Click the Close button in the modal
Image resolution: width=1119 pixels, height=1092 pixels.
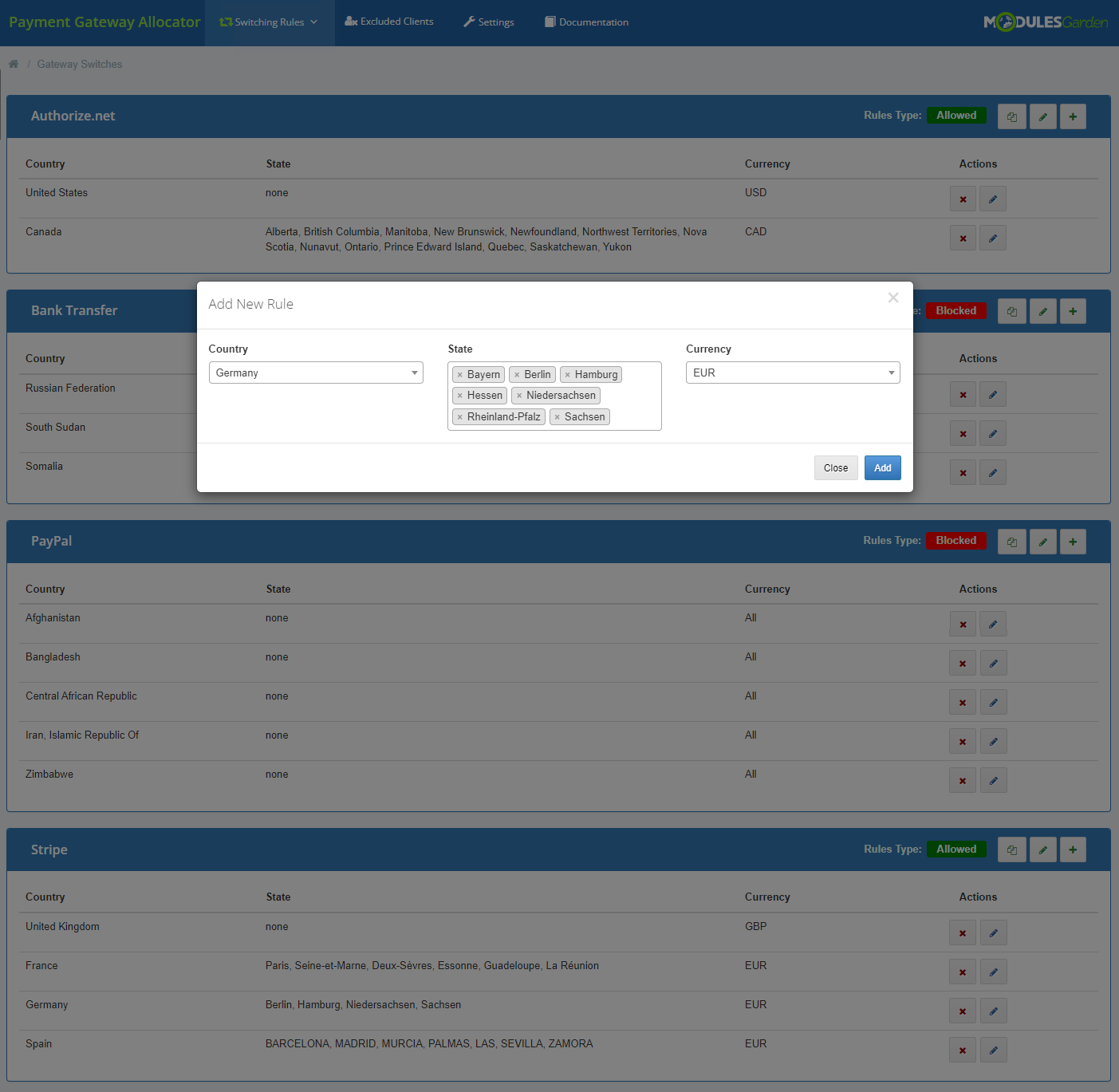pos(835,467)
